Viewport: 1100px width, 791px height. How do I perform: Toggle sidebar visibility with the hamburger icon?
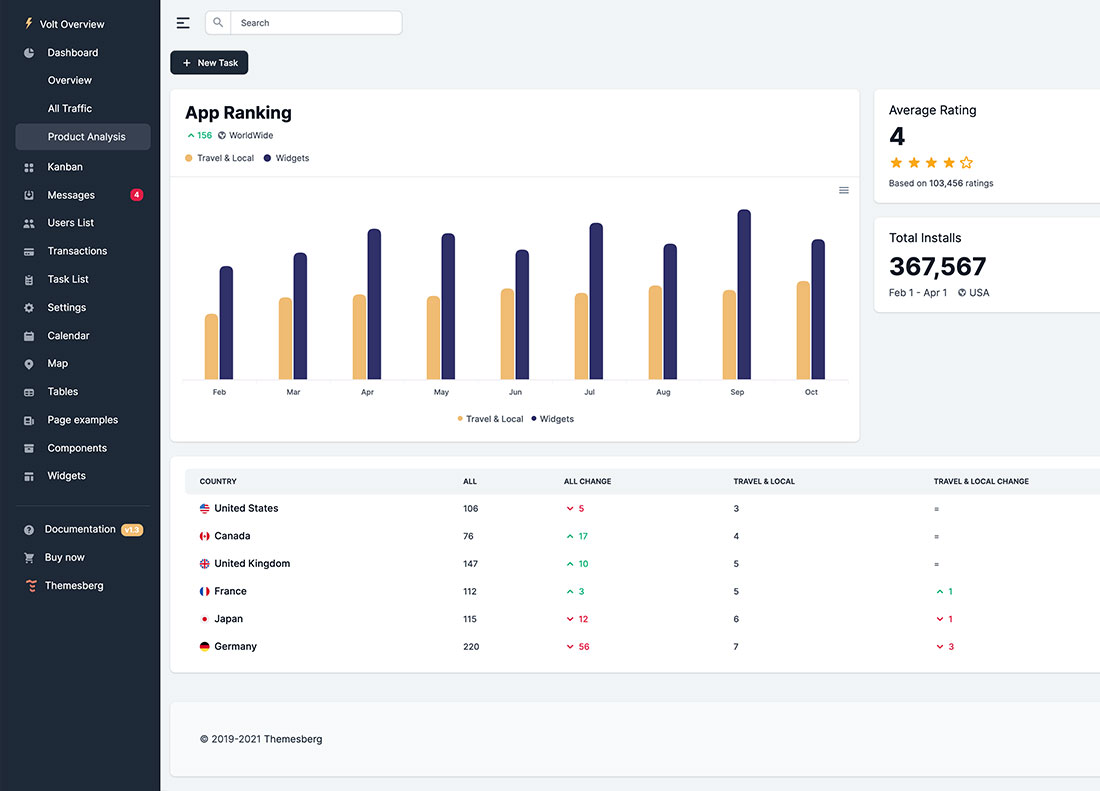(x=183, y=22)
